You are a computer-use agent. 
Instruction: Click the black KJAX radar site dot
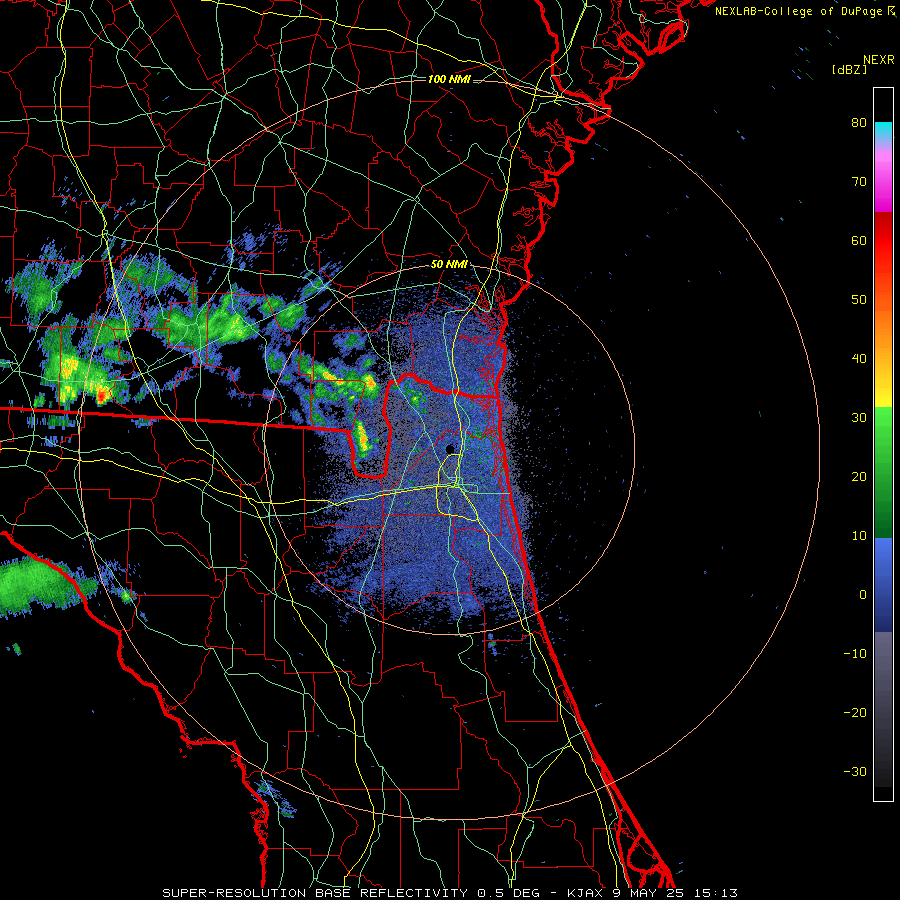click(x=450, y=449)
